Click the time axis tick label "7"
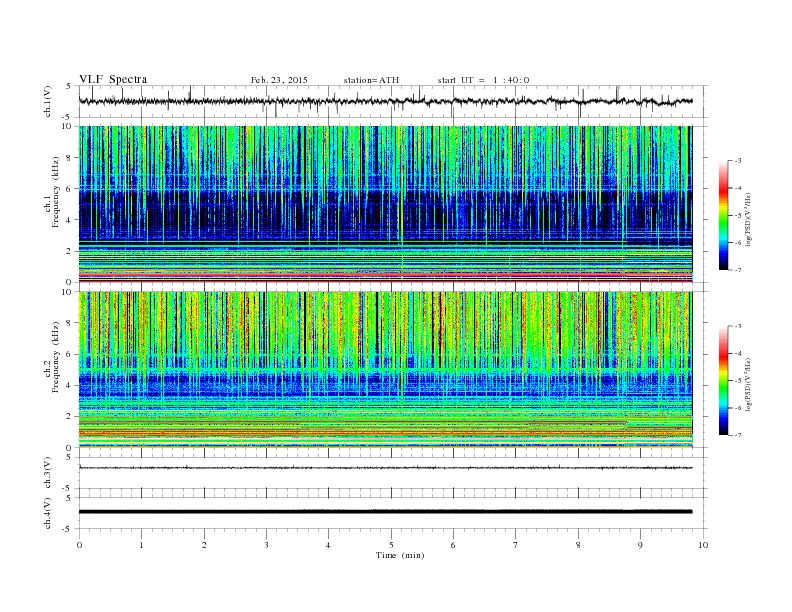Viewport: 792px width, 612px height. [516, 545]
